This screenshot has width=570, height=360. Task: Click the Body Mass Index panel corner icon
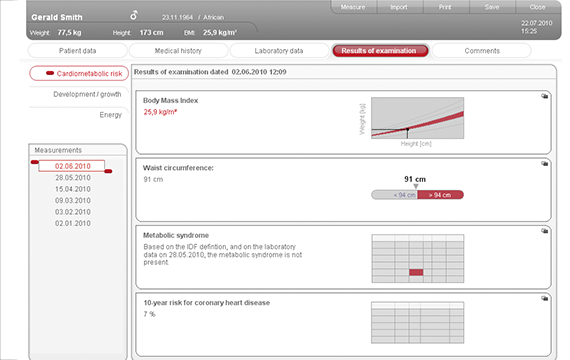(544, 96)
